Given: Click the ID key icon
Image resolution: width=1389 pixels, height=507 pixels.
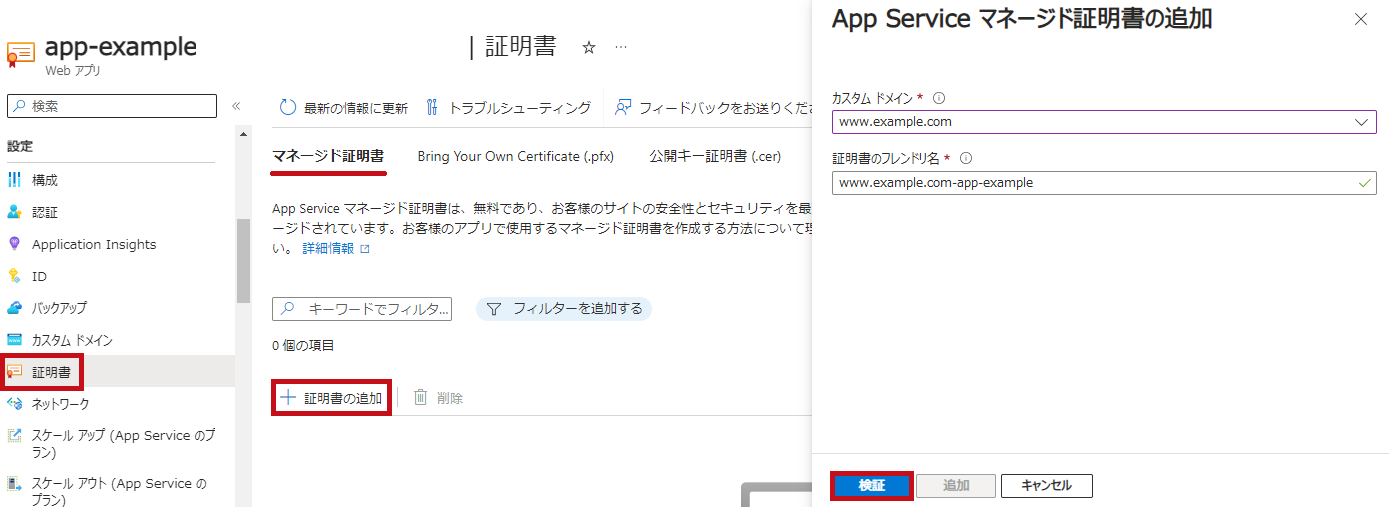Looking at the screenshot, I should [x=14, y=276].
